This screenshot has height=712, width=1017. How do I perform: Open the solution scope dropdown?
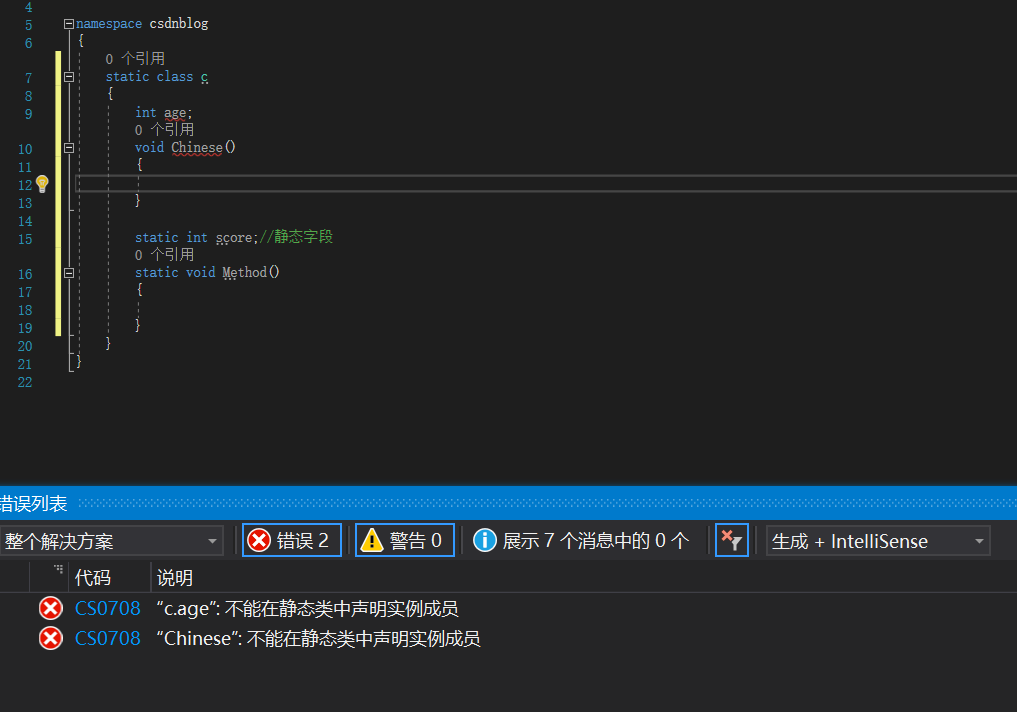(x=112, y=541)
